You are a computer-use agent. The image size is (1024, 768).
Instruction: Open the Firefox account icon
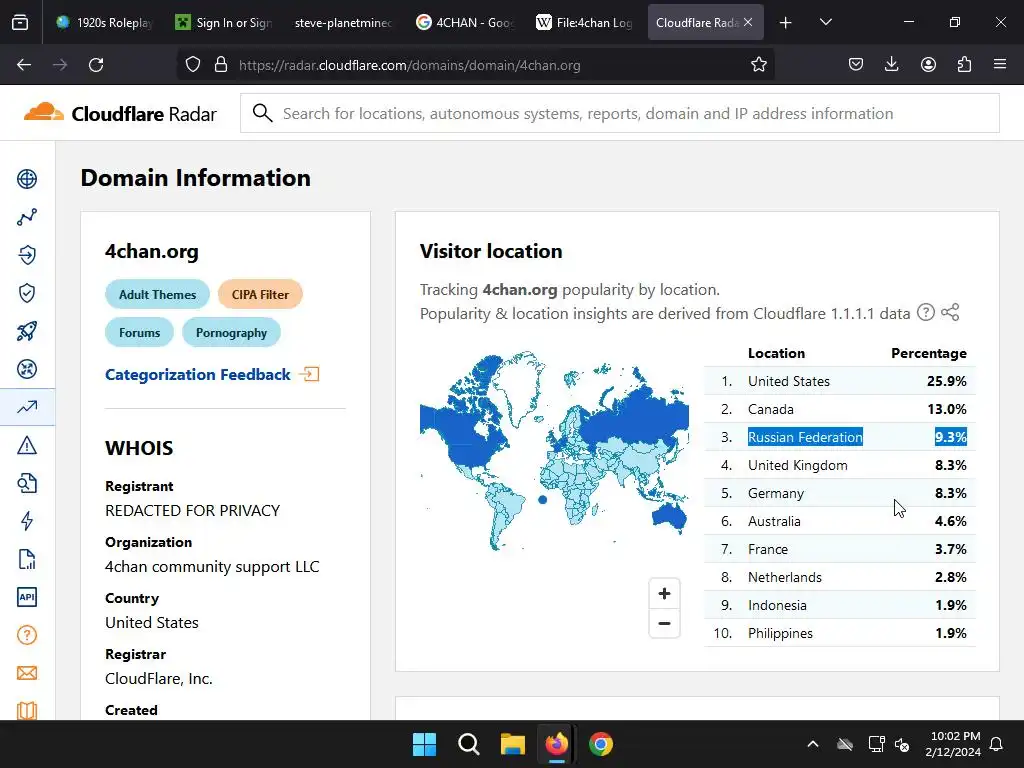click(x=928, y=65)
